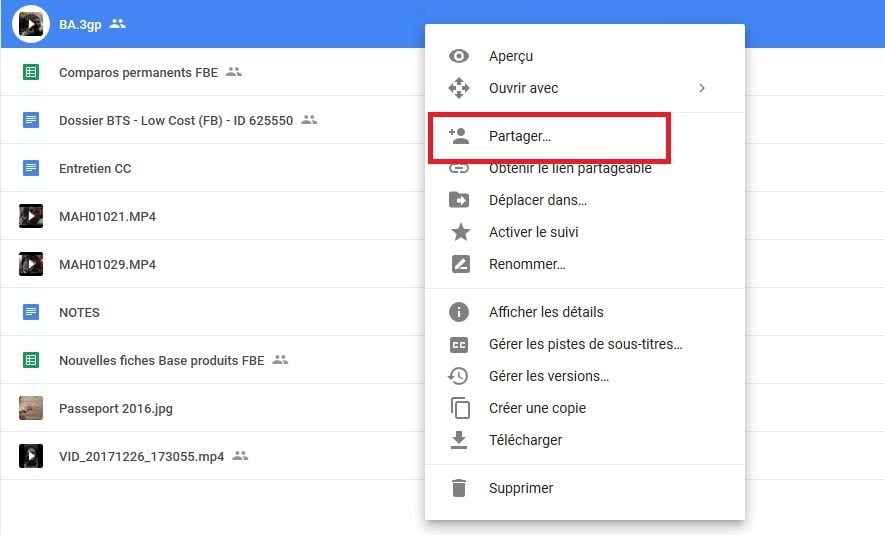Click the Docs icon of Dossier BTS file
This screenshot has width=885, height=535.
(31, 120)
